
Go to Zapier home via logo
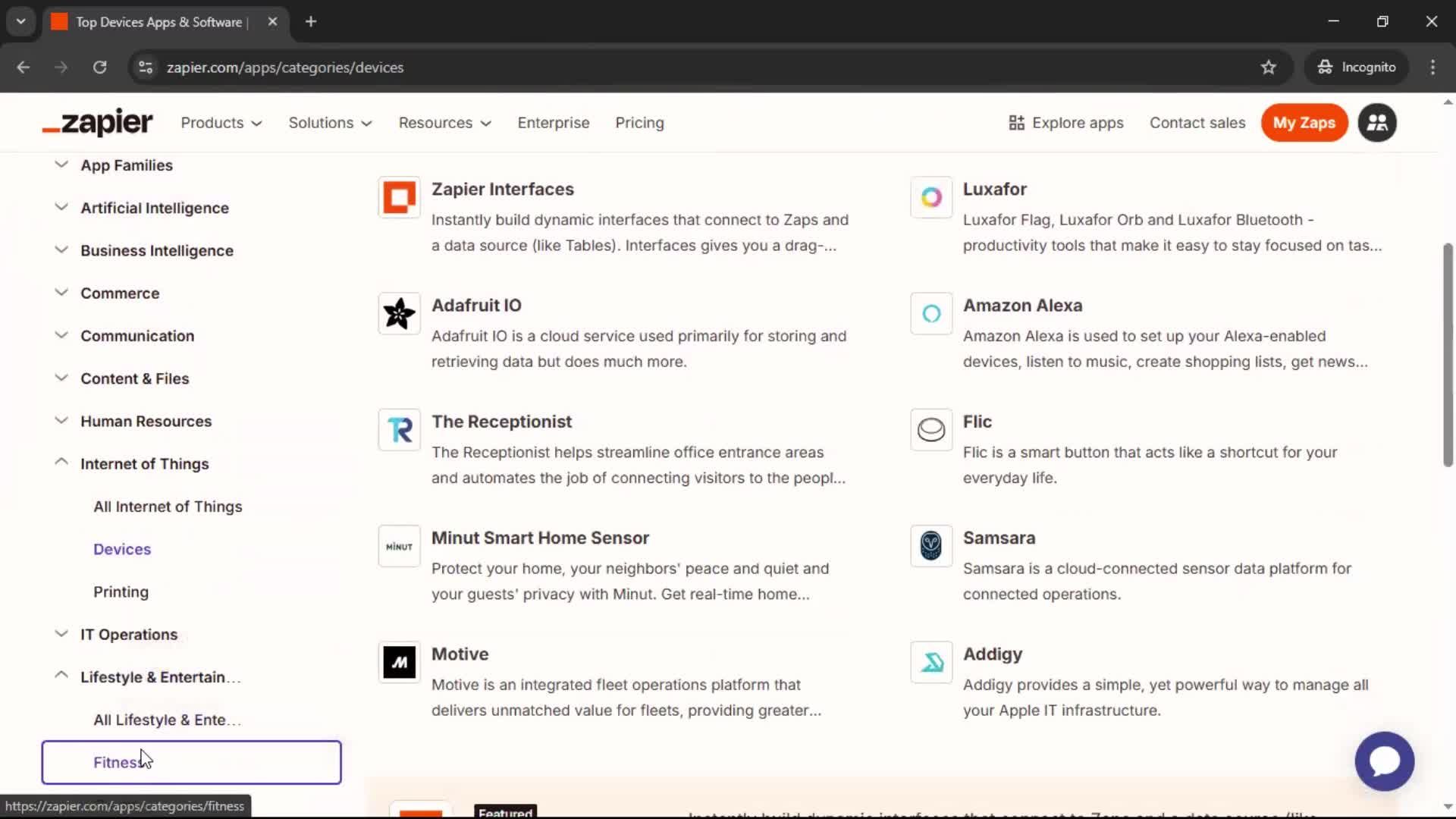click(97, 123)
